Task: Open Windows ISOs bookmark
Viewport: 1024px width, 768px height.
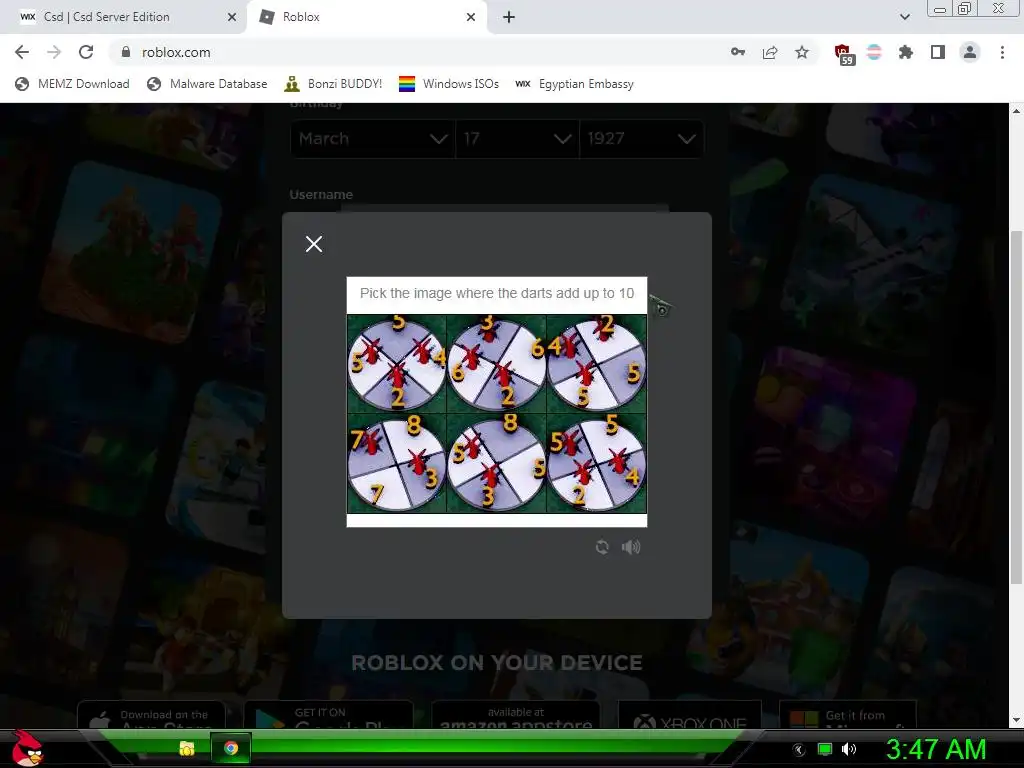Action: (x=449, y=84)
